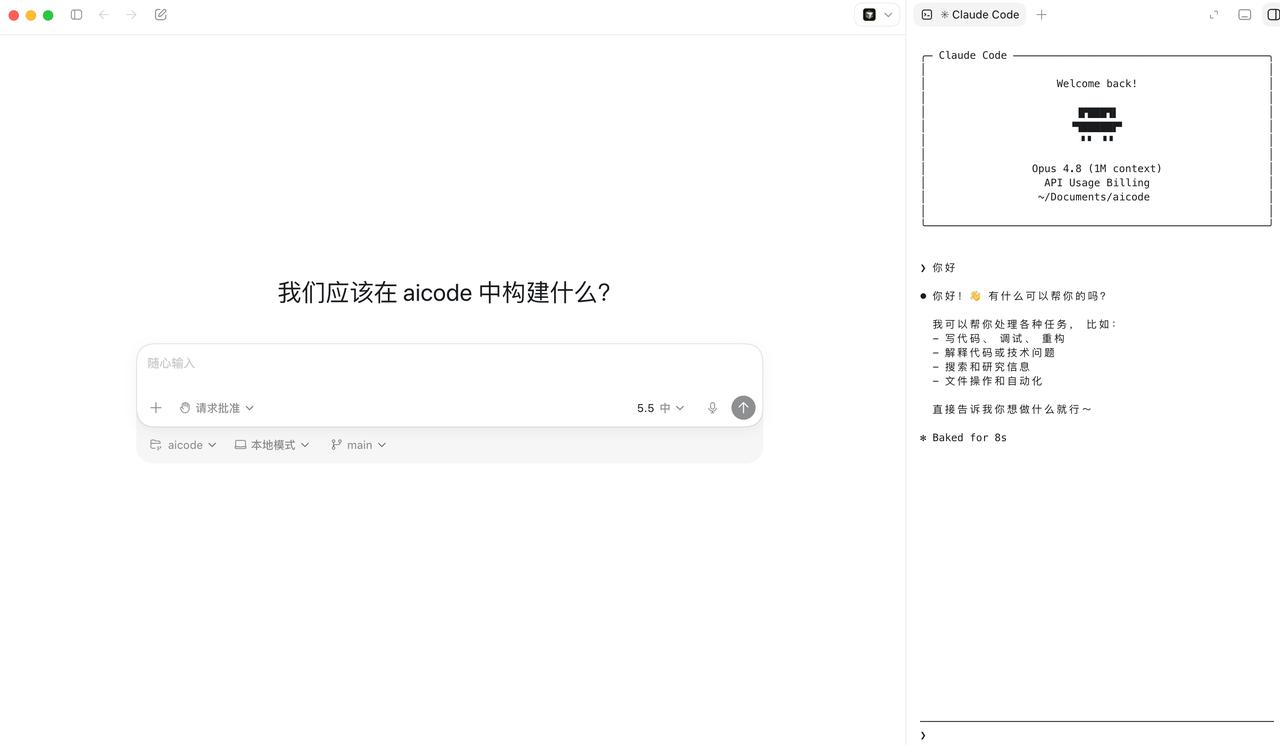Open the aicode project dropdown

183,445
